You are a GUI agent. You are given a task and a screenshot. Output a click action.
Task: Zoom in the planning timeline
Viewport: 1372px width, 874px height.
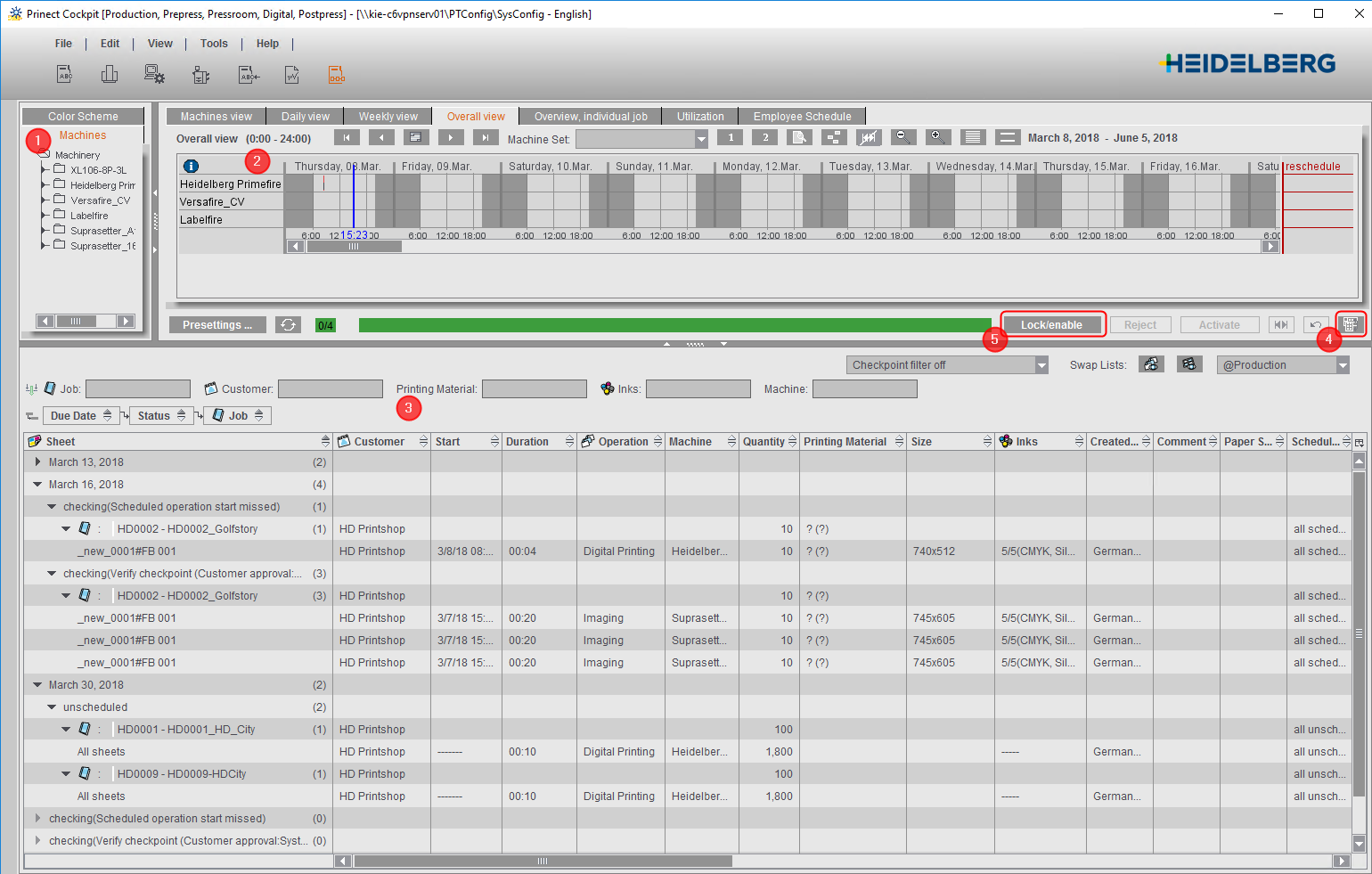pyautogui.click(x=938, y=137)
